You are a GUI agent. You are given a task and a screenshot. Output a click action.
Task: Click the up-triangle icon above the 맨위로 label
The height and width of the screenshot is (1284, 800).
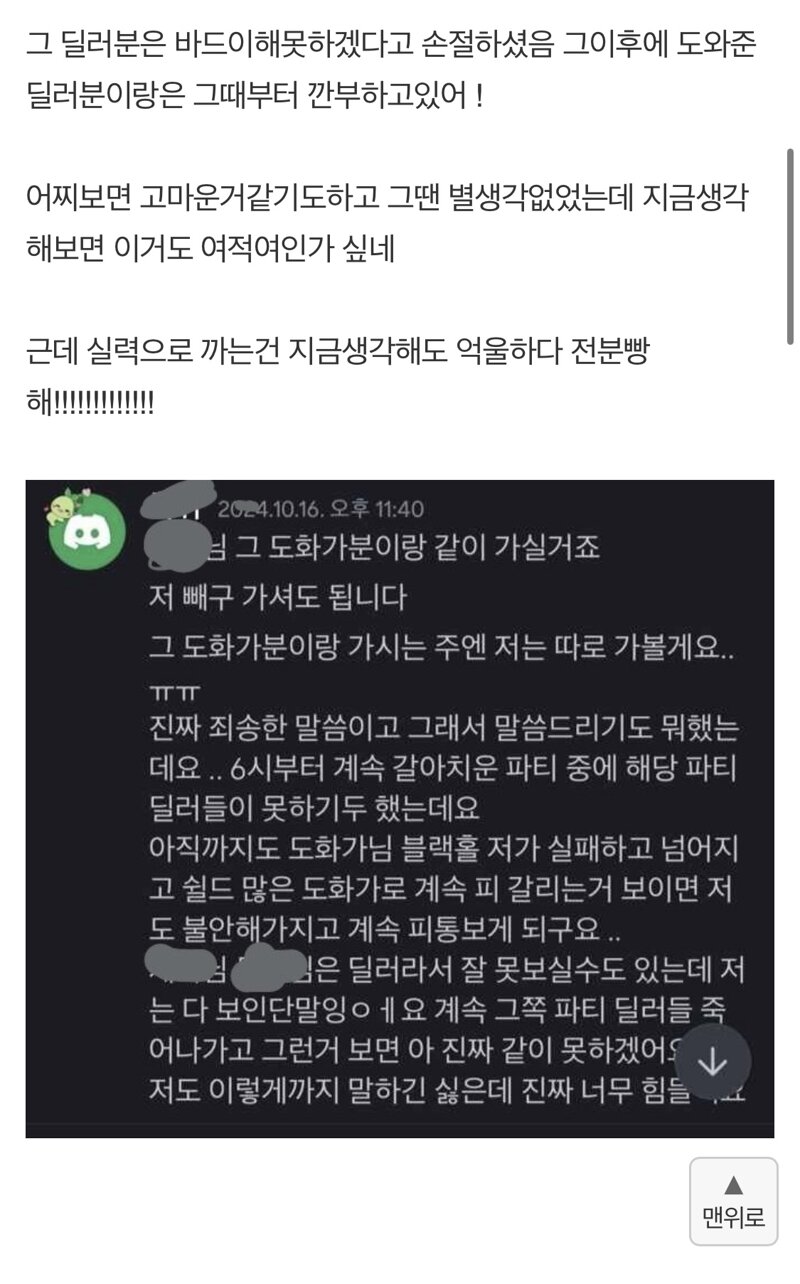point(733,1185)
